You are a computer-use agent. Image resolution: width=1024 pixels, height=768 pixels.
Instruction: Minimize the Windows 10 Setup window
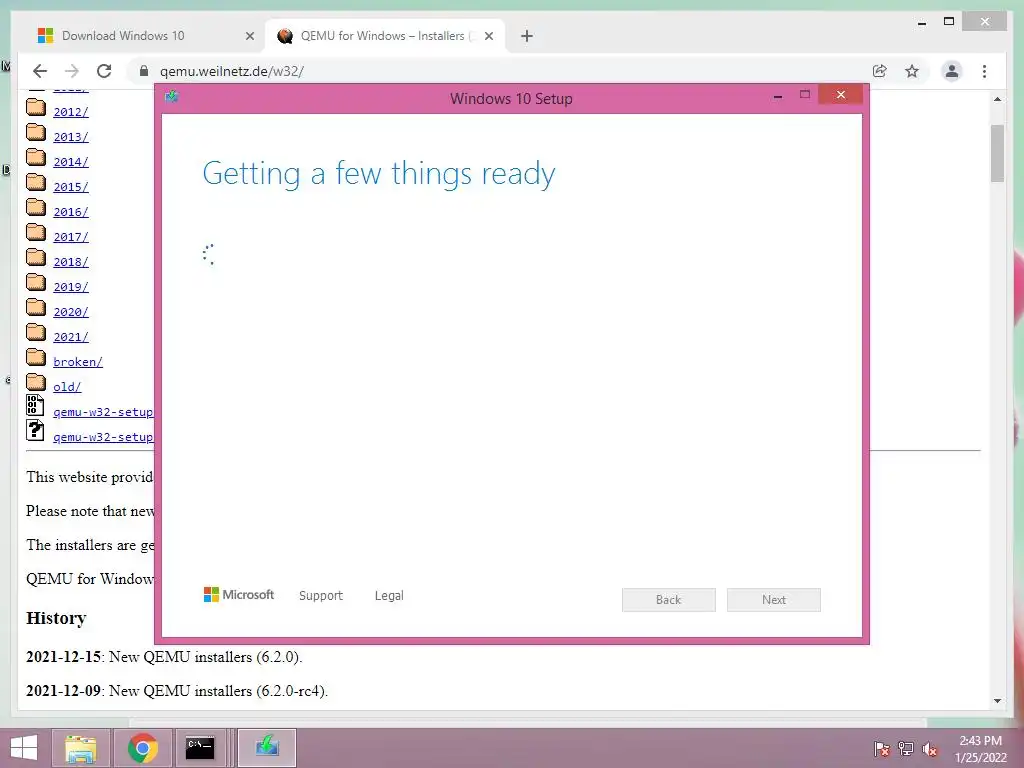click(x=778, y=96)
